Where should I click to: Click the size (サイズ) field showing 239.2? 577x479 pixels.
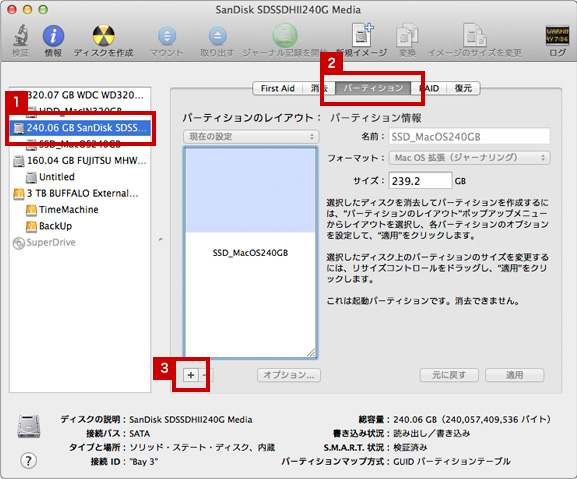tap(420, 181)
